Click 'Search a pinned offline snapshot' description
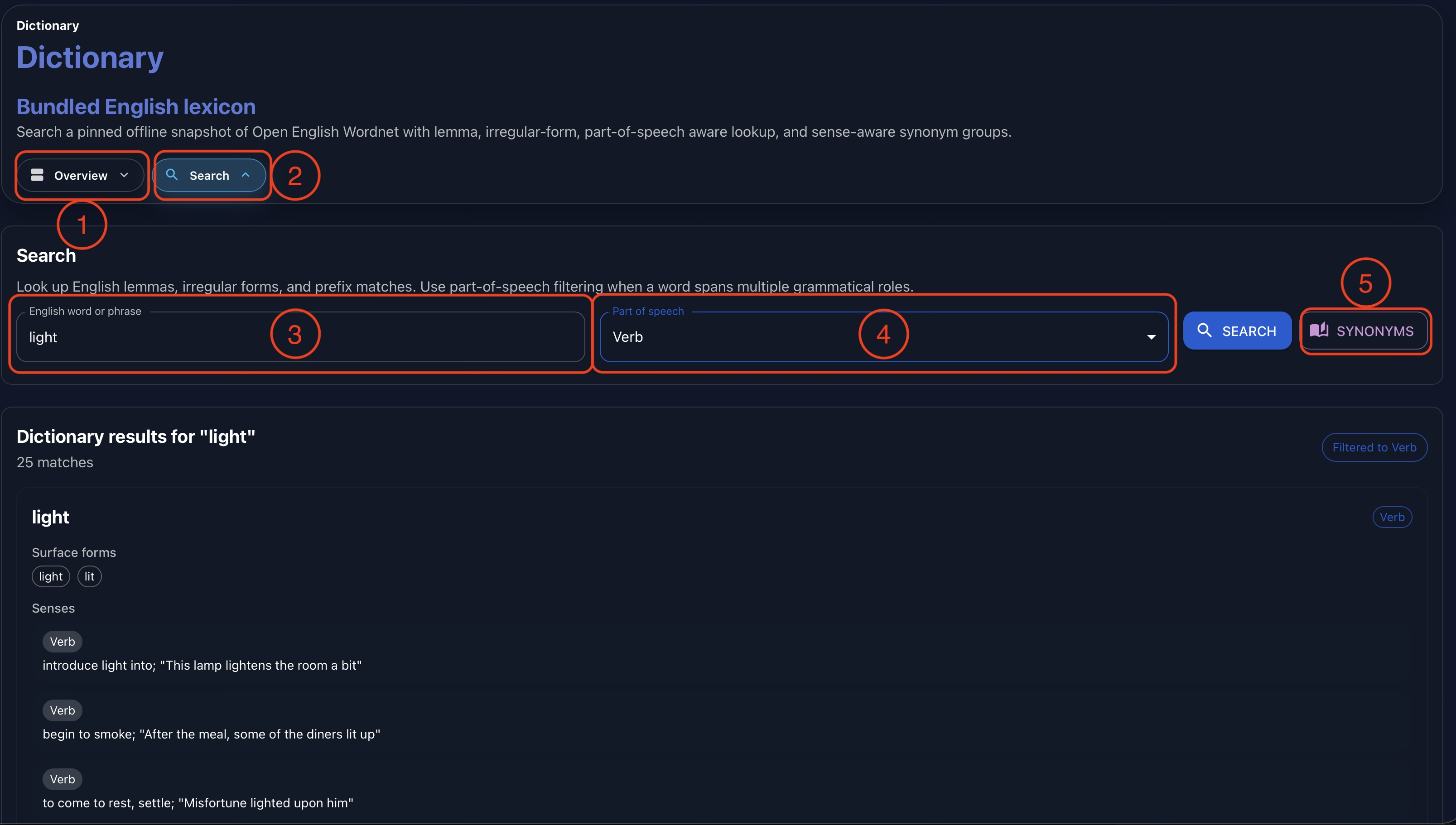Image resolution: width=1456 pixels, height=825 pixels. [514, 132]
